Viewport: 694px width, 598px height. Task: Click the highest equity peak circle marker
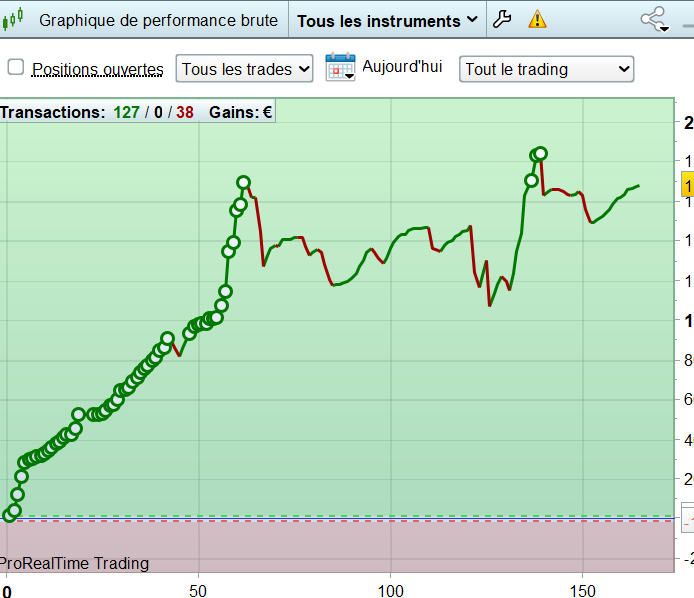point(540,154)
